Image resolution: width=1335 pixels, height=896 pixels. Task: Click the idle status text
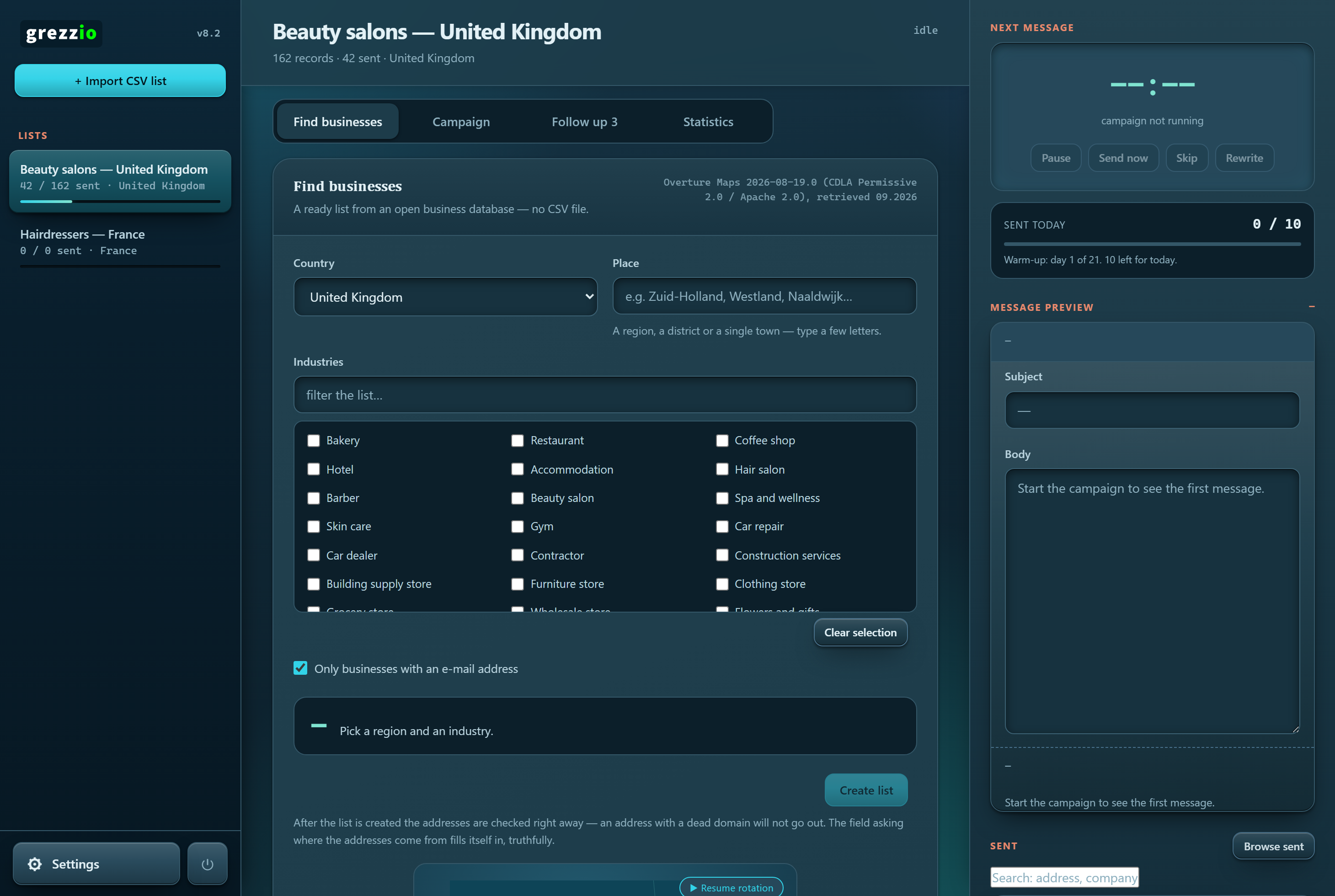(925, 30)
